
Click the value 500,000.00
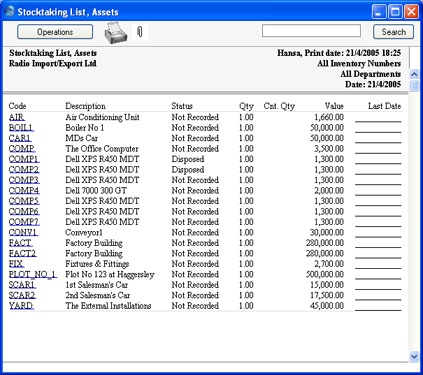click(x=325, y=274)
